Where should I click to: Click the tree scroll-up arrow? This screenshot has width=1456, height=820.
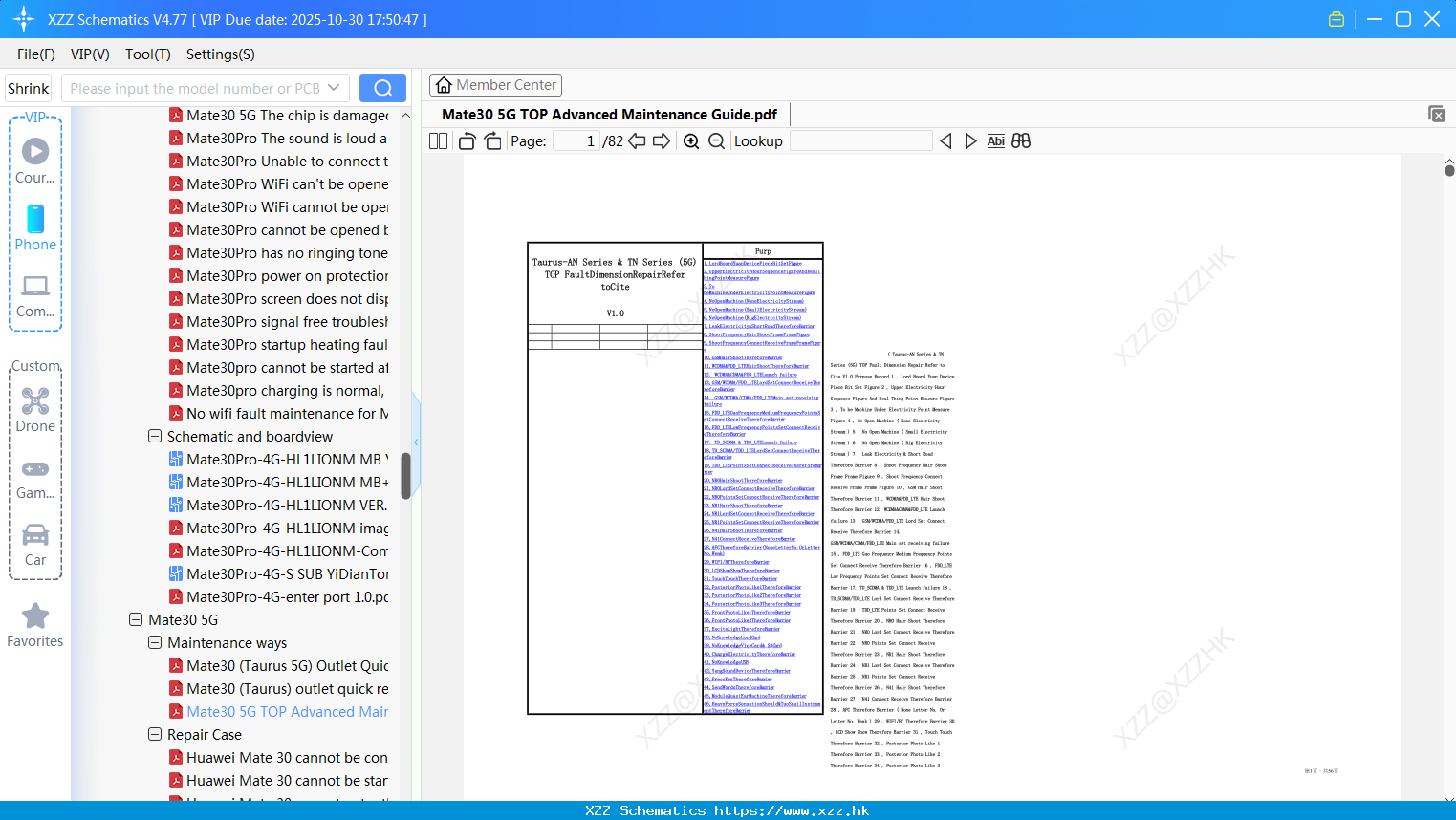coord(405,116)
